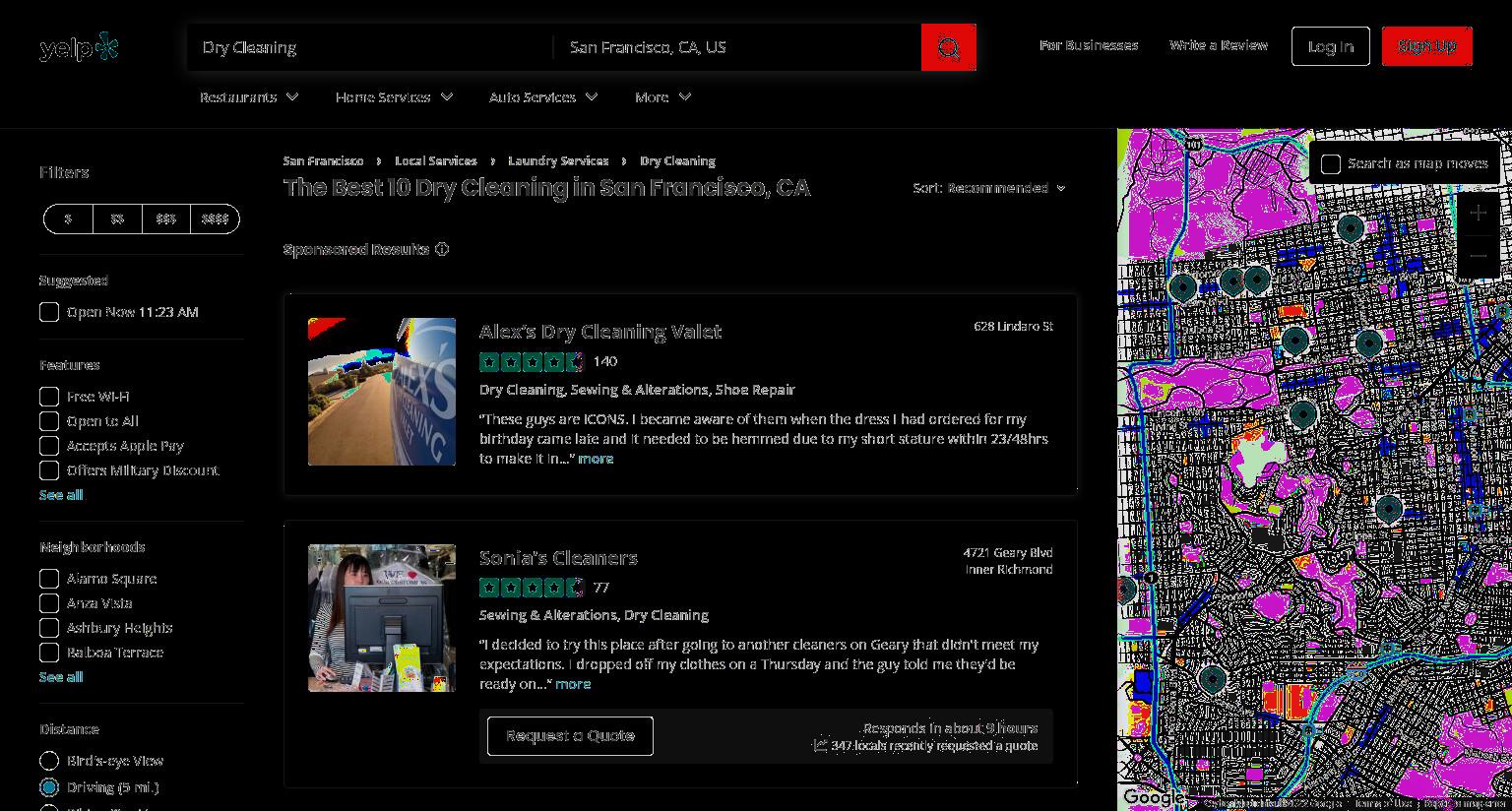
Task: Select Driving (5 mi.) distance option
Action: click(49, 787)
